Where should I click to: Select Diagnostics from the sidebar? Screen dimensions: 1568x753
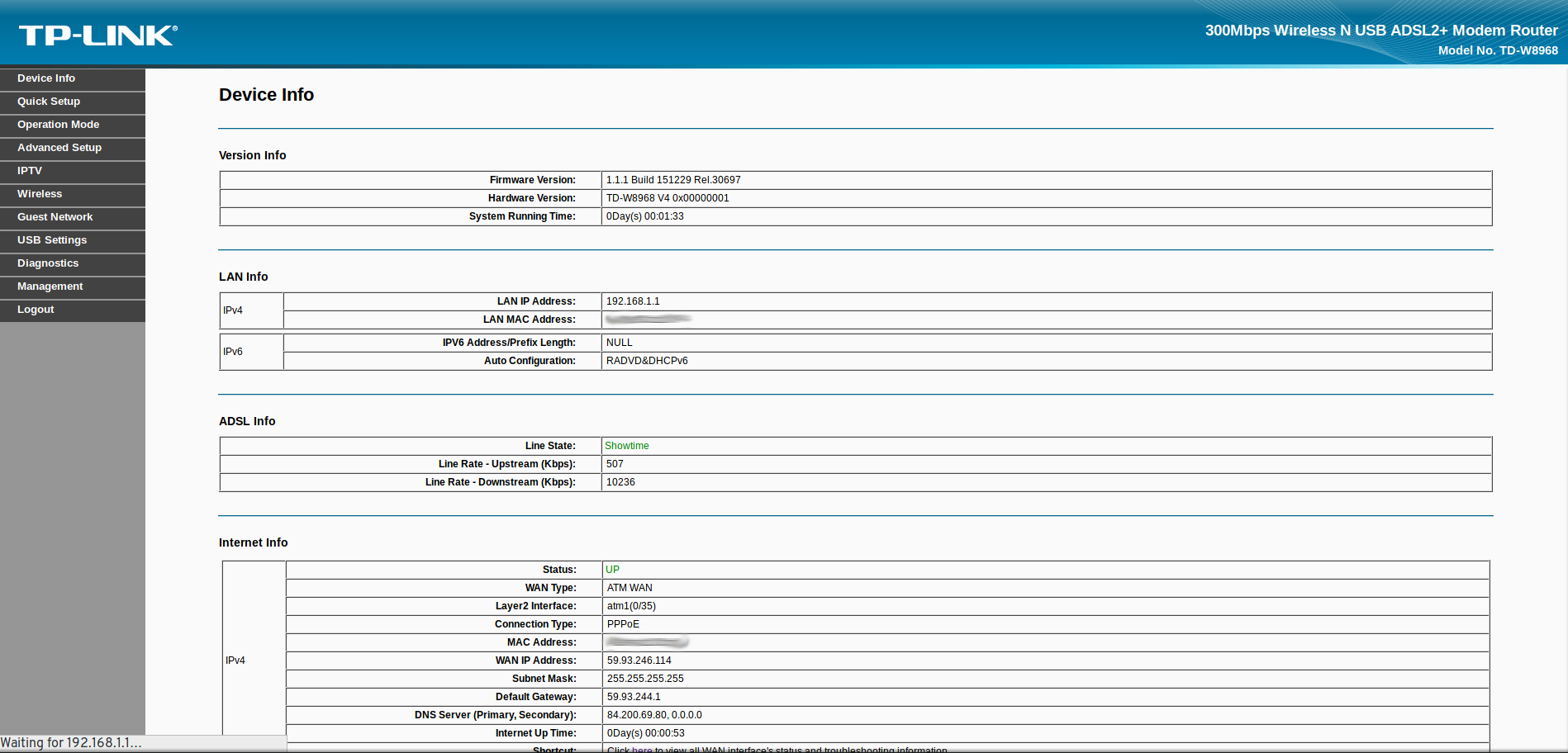[x=48, y=263]
